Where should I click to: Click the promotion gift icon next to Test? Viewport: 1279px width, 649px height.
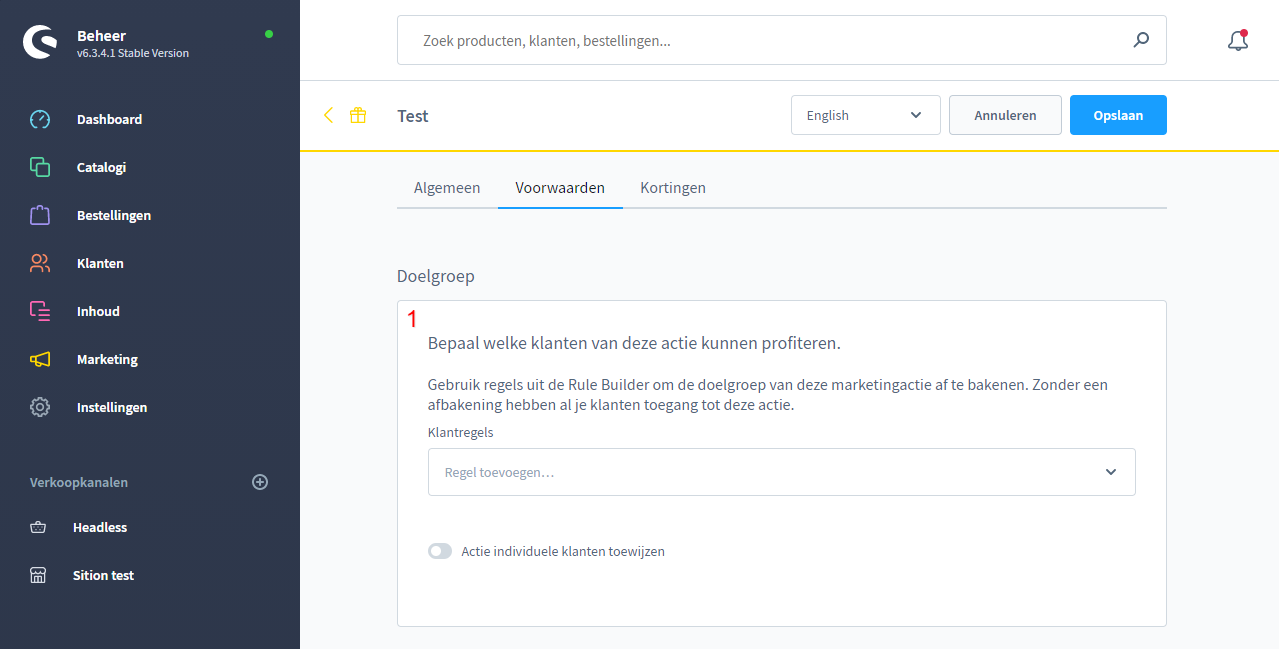(x=357, y=115)
